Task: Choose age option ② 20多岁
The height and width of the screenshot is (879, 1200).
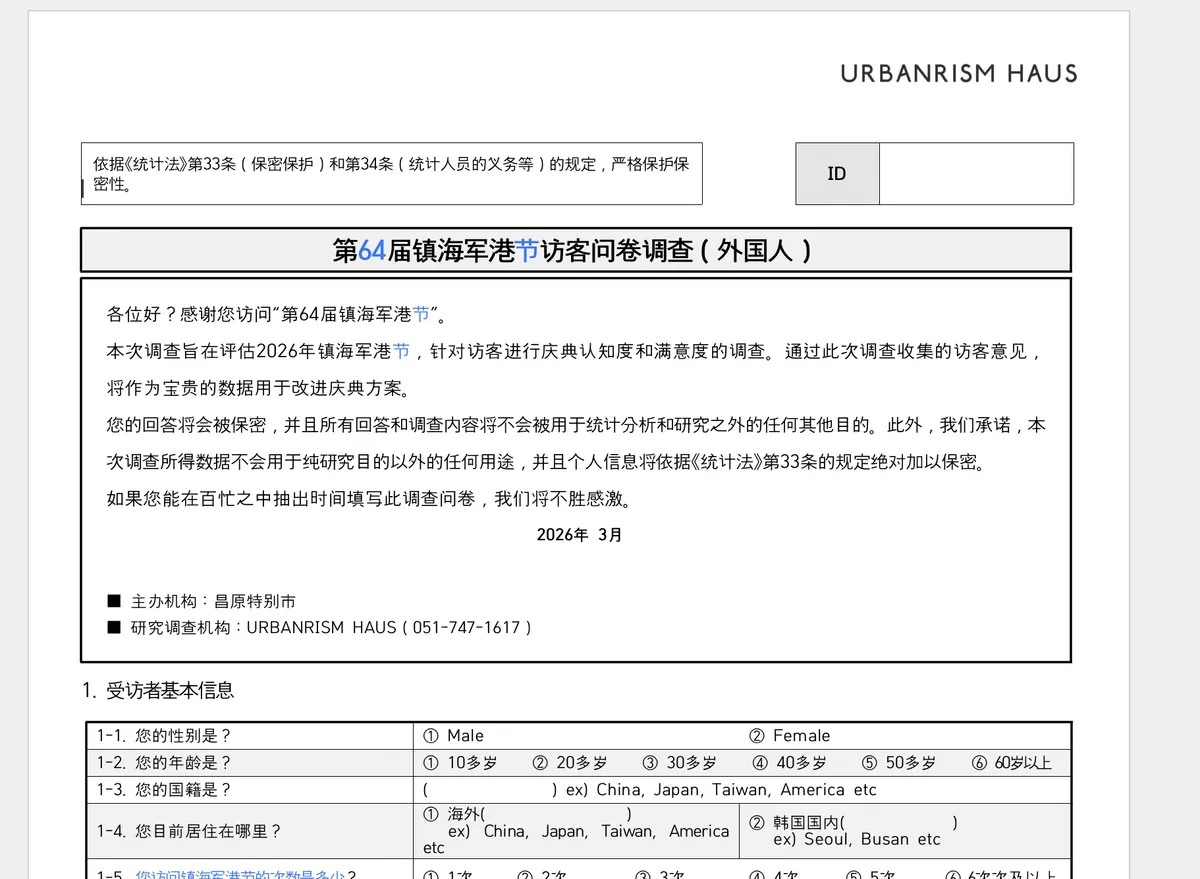Action: (x=570, y=762)
